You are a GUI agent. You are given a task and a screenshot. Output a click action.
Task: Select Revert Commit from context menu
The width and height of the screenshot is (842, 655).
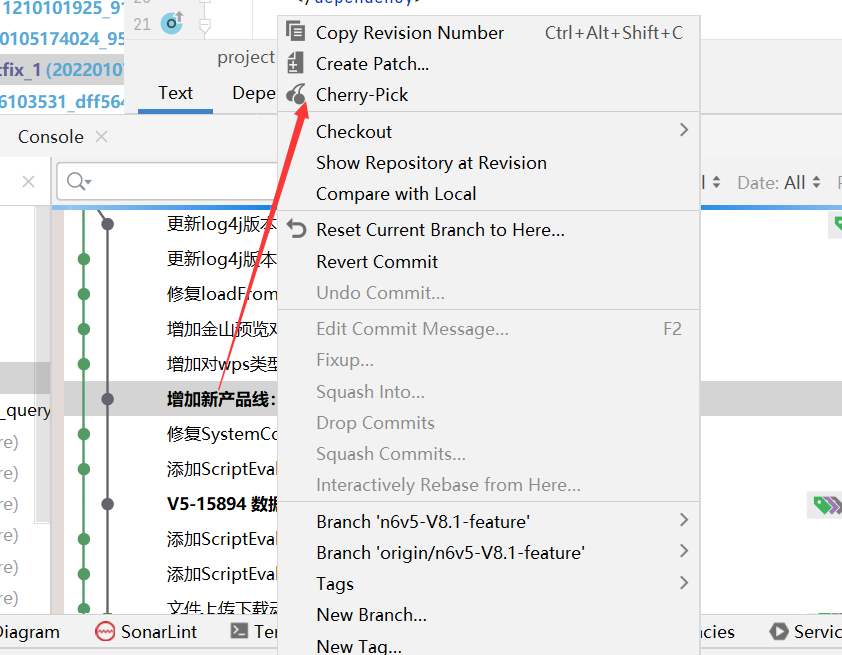377,262
